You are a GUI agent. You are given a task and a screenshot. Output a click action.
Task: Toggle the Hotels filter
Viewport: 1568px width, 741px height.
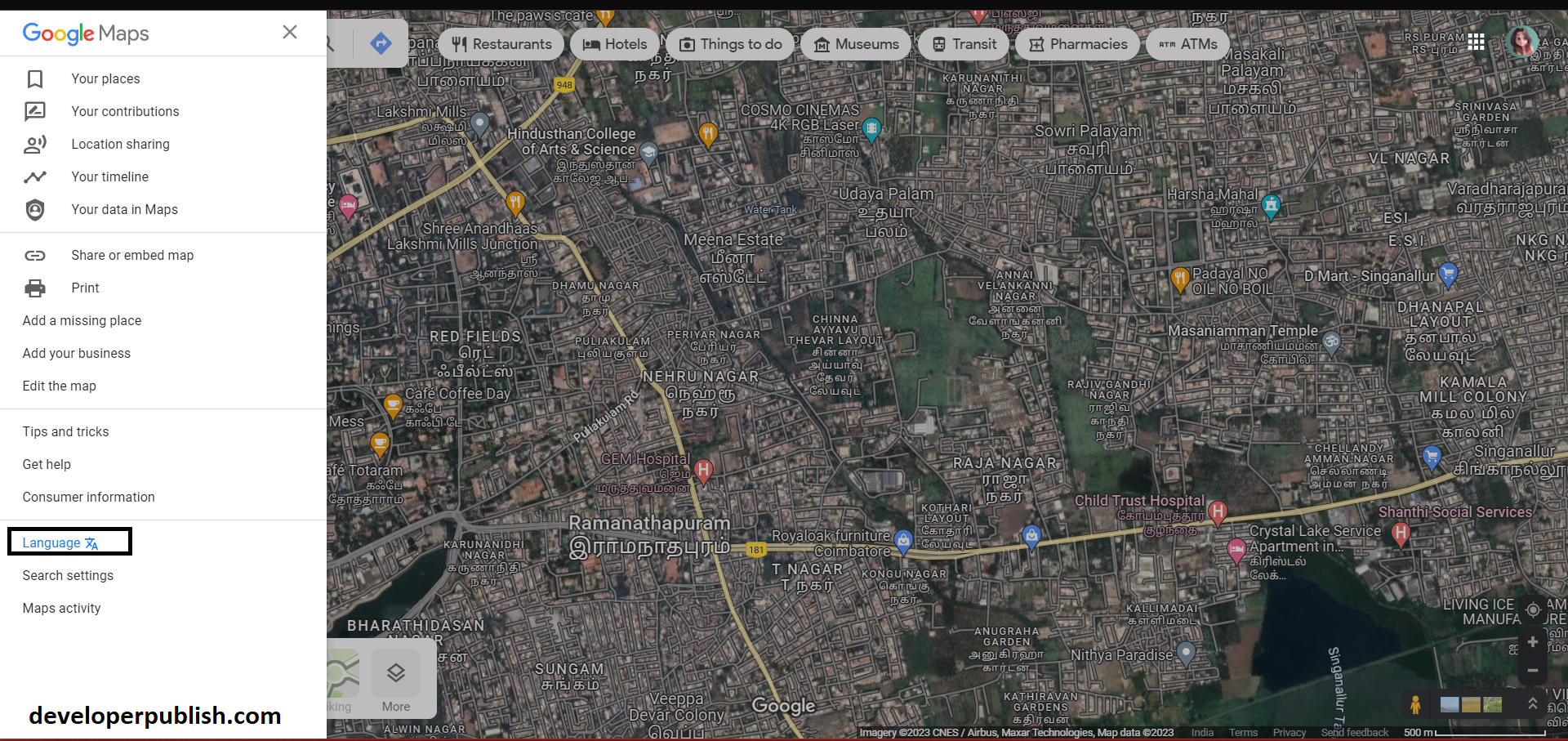click(614, 43)
